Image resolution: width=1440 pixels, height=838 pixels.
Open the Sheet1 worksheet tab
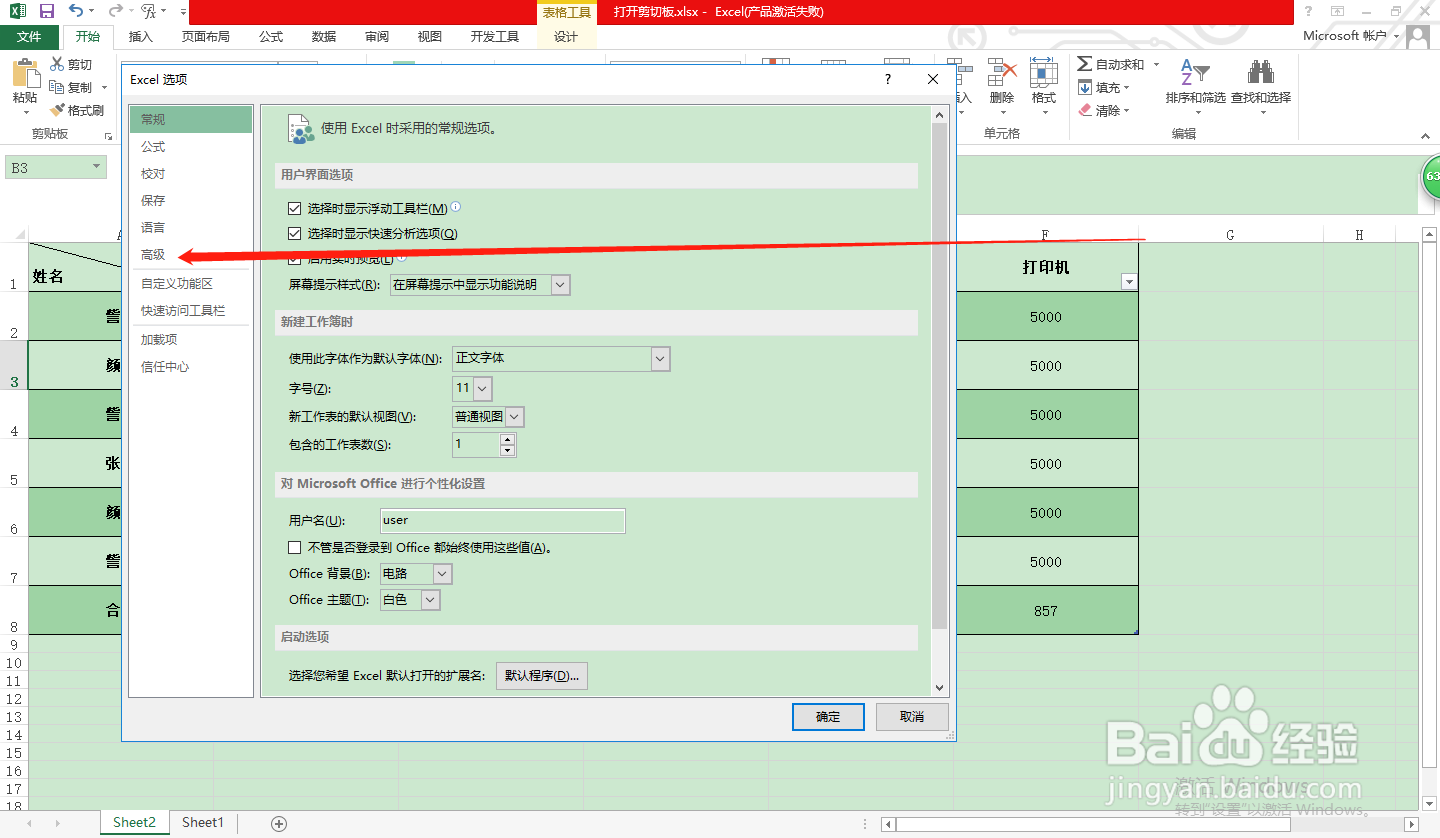203,823
